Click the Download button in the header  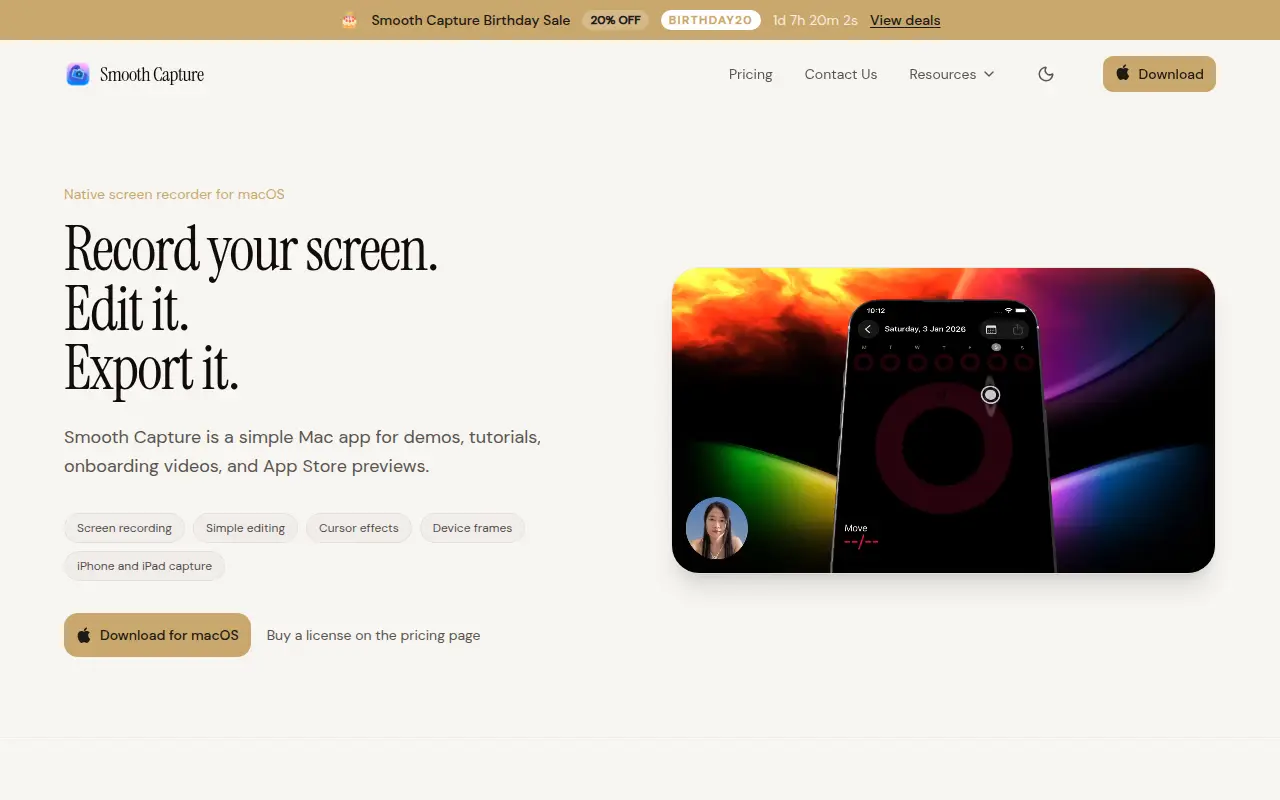click(x=1159, y=74)
